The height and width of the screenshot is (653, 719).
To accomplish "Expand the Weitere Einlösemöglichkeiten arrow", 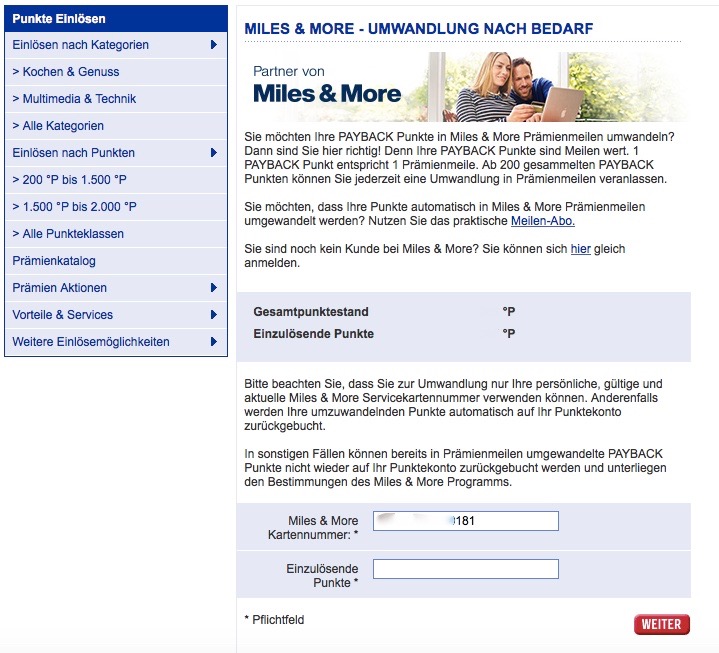I will point(214,342).
